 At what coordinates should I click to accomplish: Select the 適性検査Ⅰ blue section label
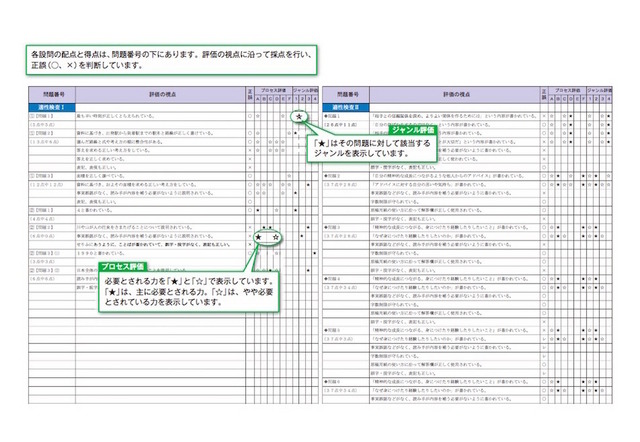(52, 107)
